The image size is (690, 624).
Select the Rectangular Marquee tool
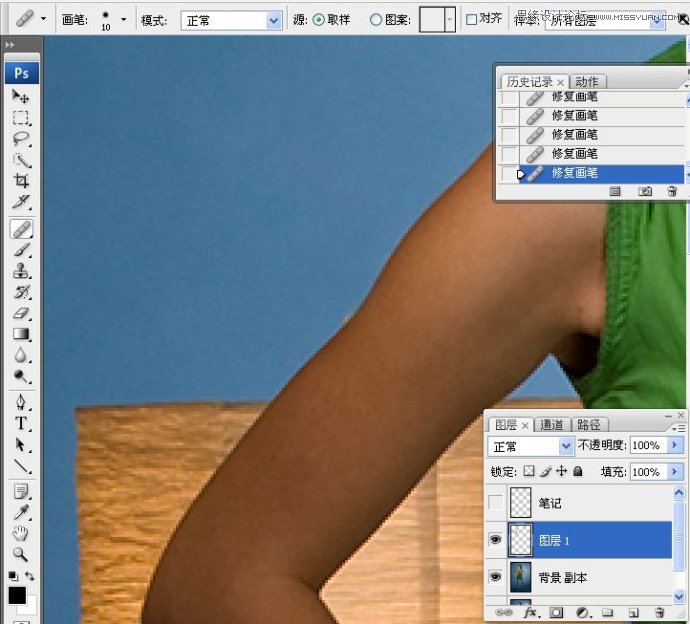click(x=20, y=118)
